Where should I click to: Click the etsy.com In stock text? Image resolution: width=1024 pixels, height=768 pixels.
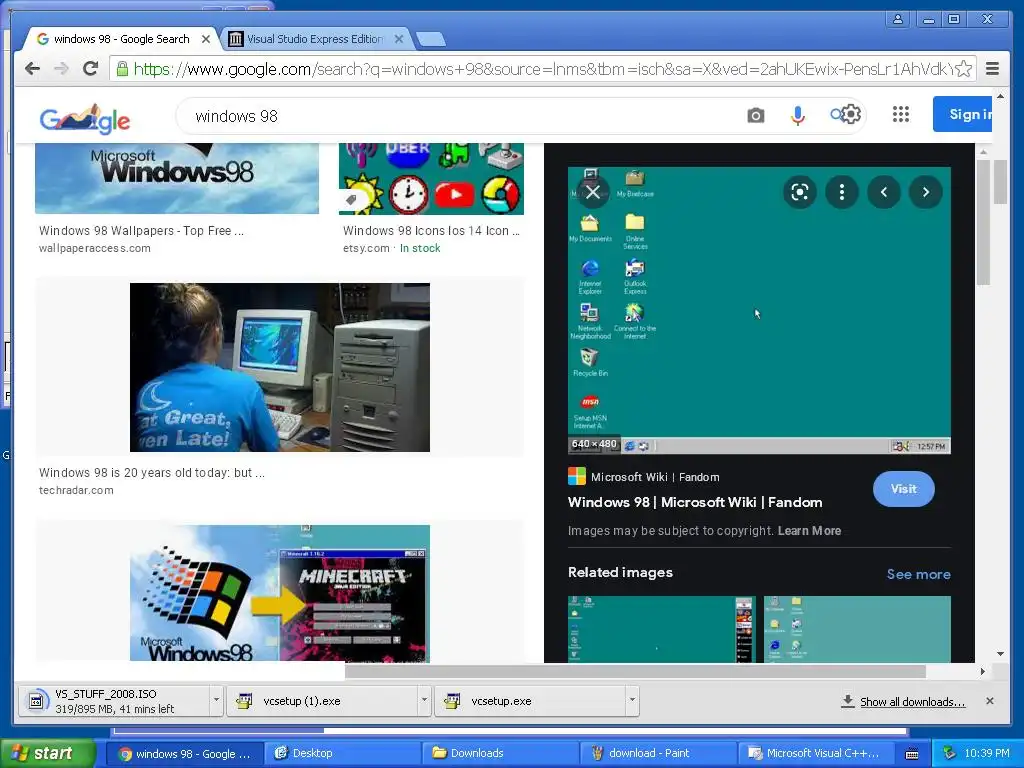392,248
